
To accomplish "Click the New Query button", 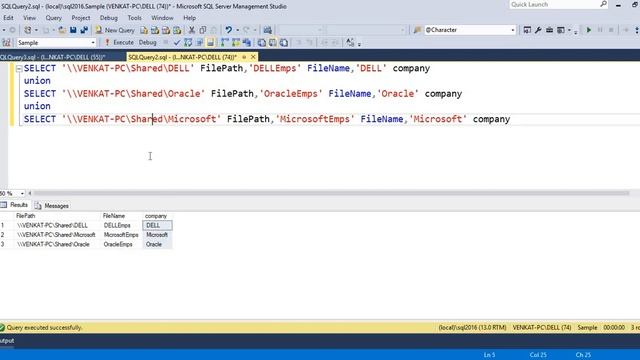I will click(115, 30).
